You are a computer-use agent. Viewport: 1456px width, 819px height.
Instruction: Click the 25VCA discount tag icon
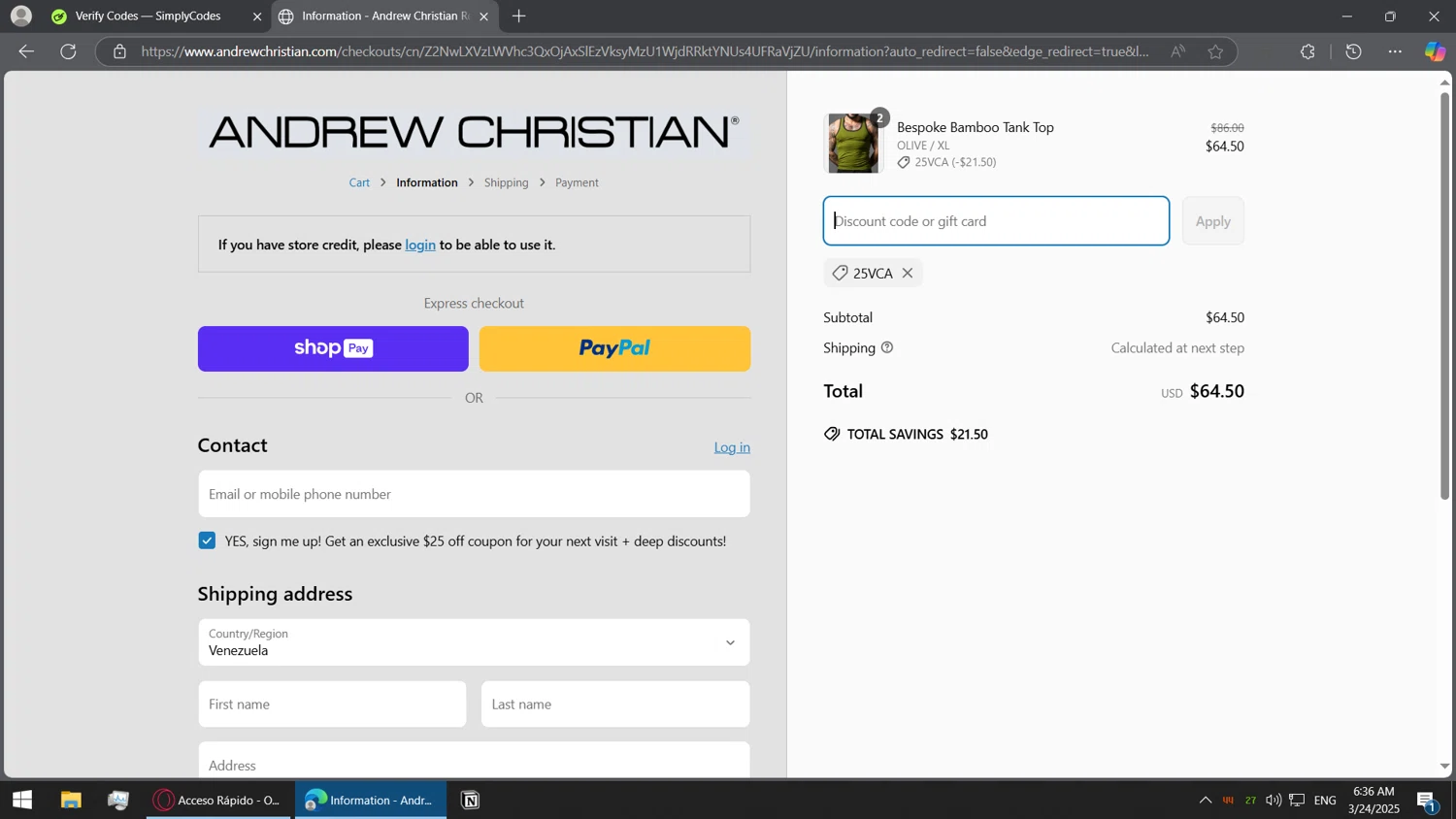click(x=841, y=274)
